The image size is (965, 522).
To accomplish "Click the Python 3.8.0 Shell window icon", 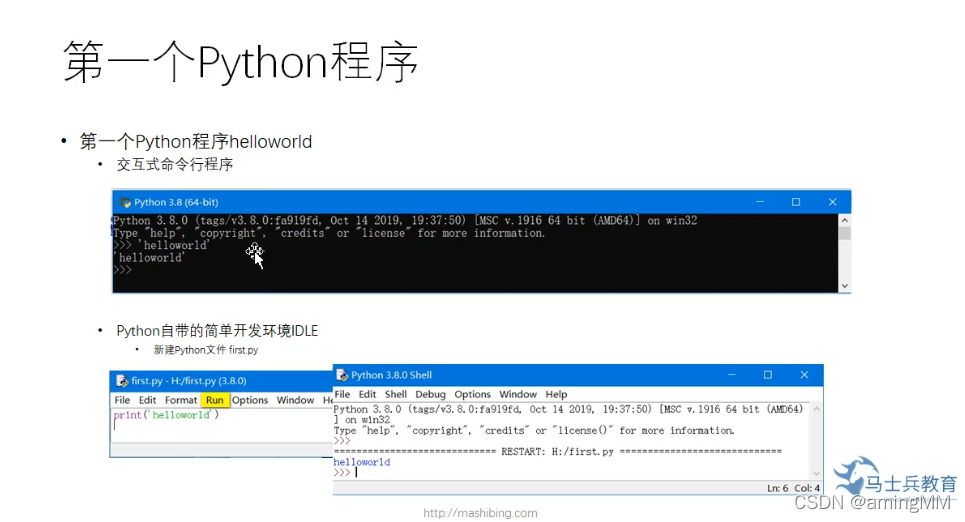I will [342, 375].
